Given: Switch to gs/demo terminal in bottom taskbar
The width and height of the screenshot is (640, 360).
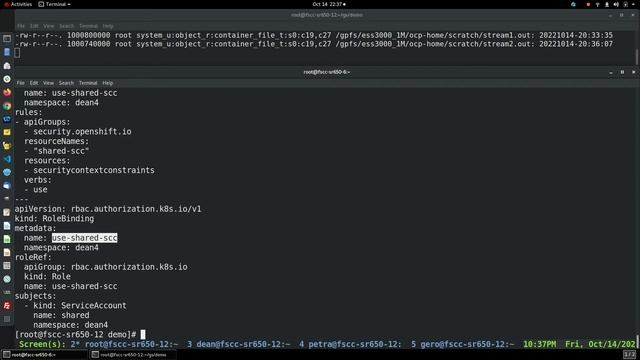Looking at the screenshot, I should [x=133, y=355].
